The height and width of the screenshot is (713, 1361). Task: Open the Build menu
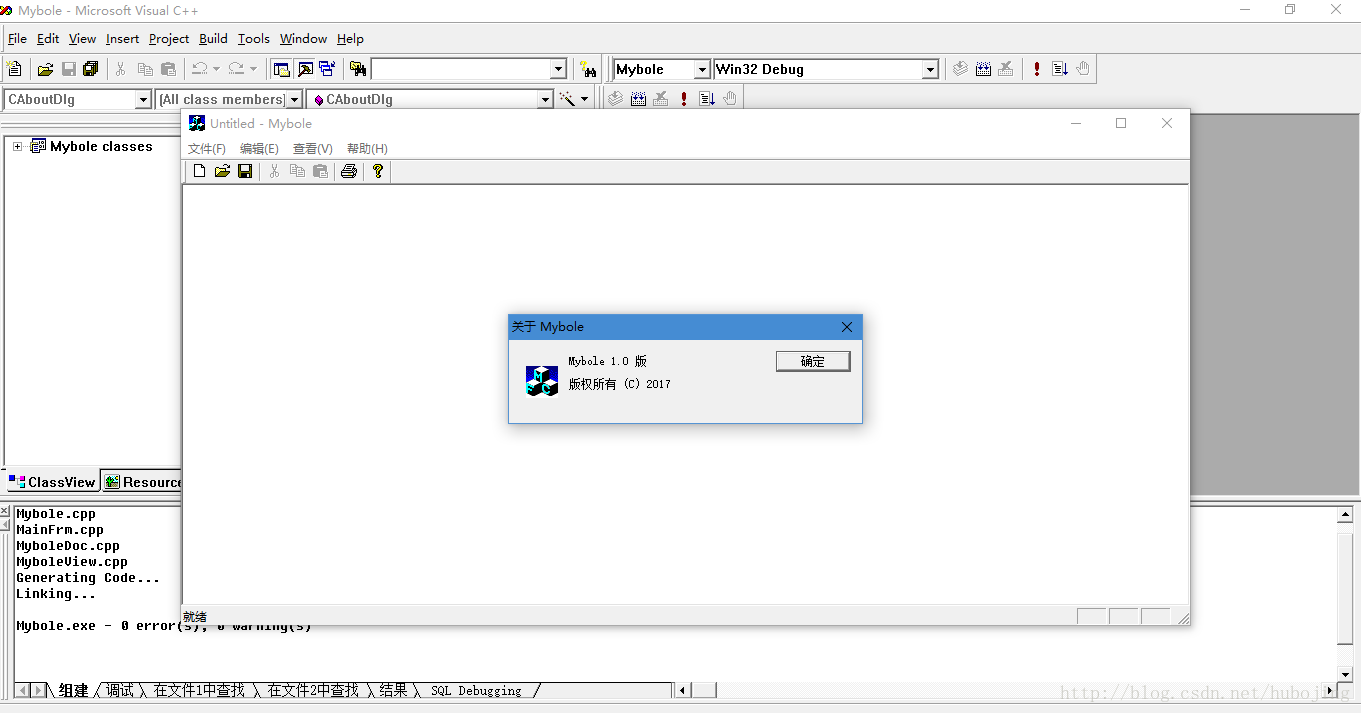(213, 39)
